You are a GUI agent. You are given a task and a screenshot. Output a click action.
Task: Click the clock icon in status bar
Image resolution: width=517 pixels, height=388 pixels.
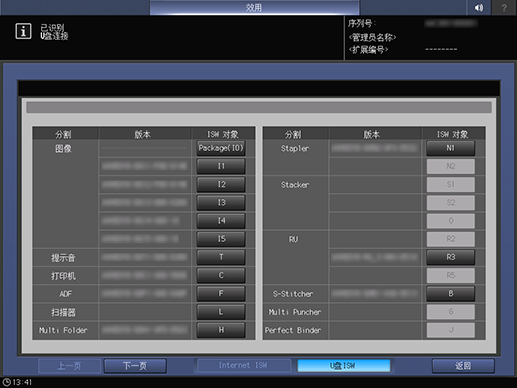pyautogui.click(x=6, y=382)
